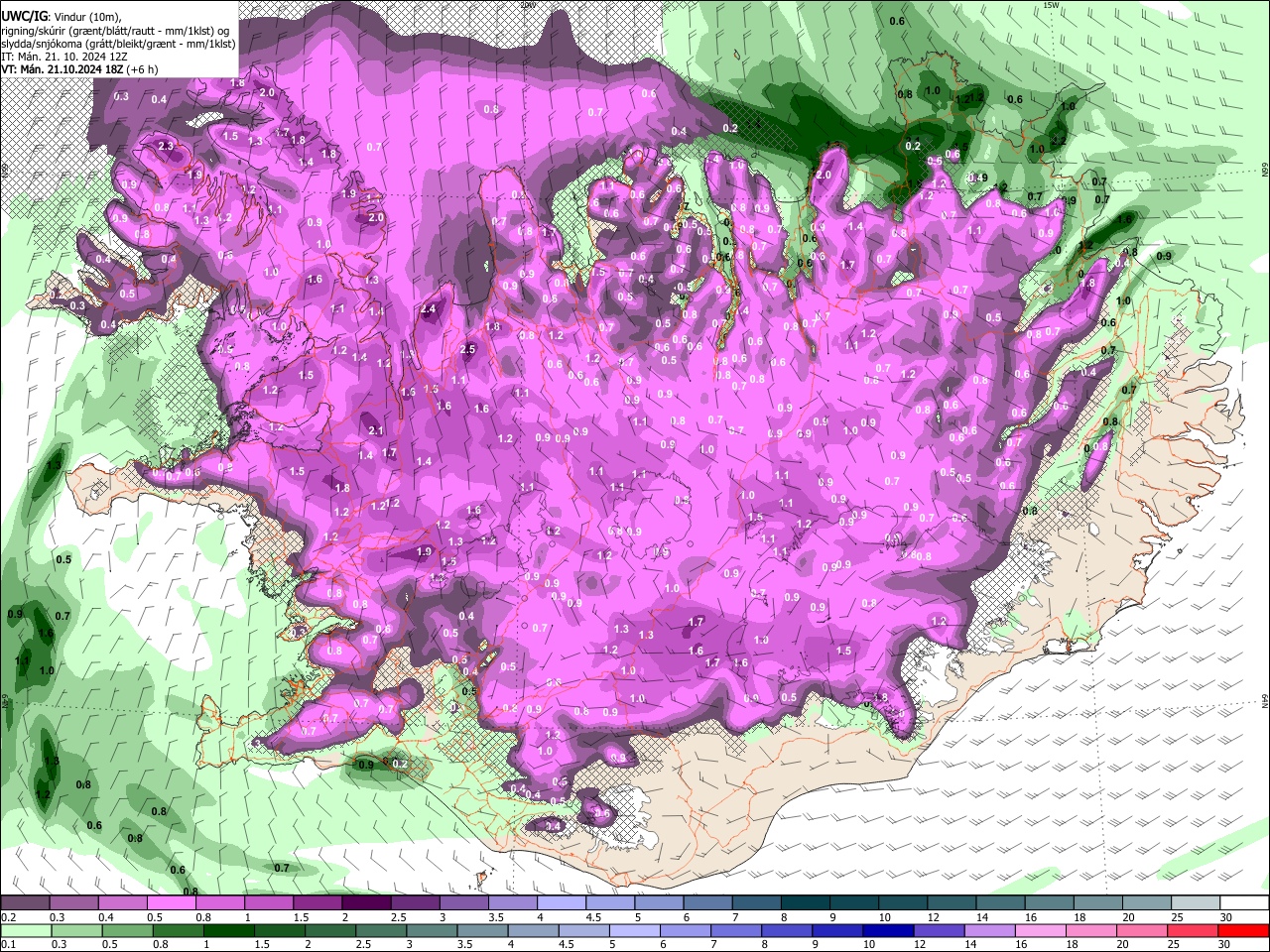This screenshot has height=952, width=1270.
Task: Pick the dark mauve 0.2–0.3 snow legend swatch
Action: point(25,903)
